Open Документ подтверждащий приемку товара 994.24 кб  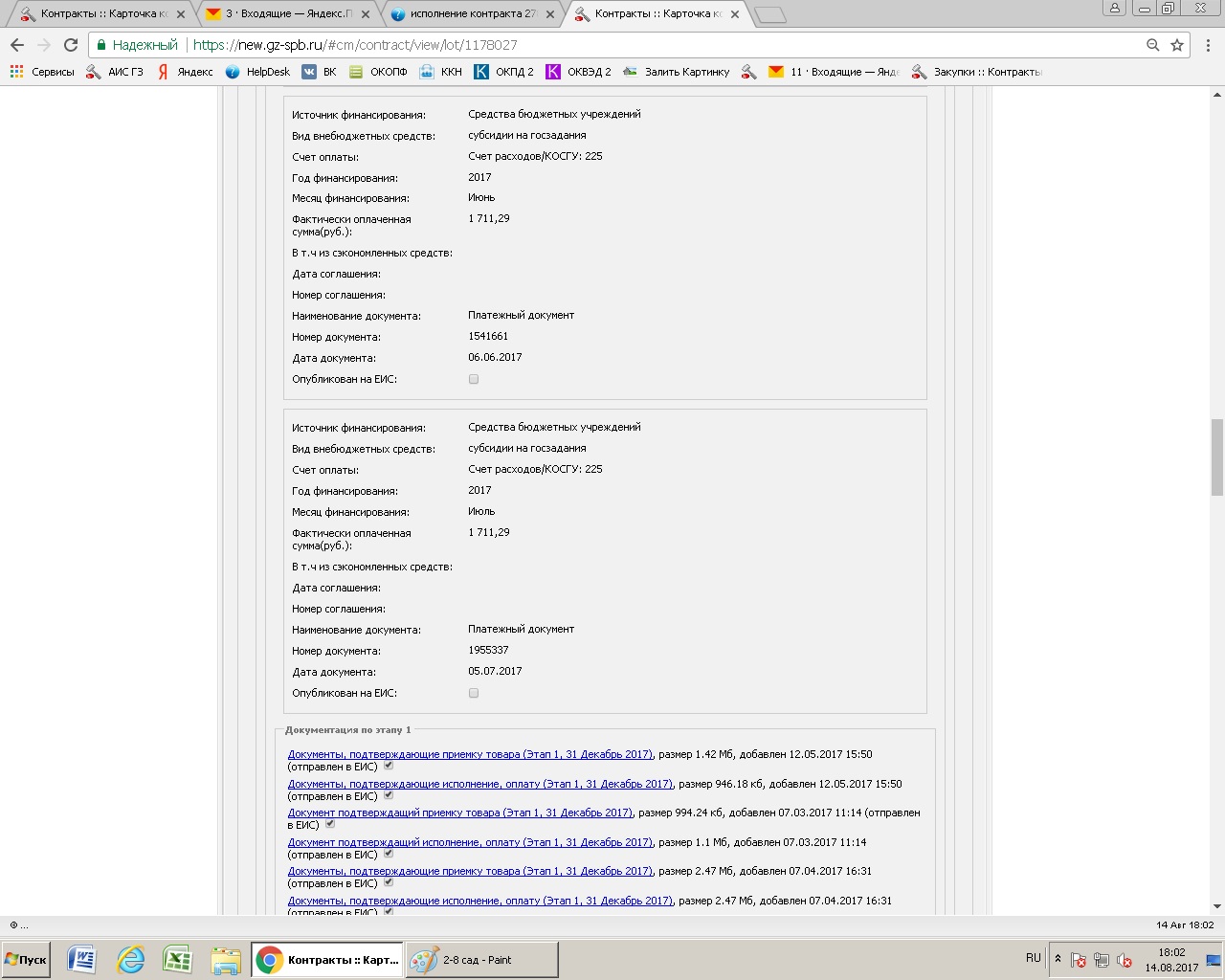tap(460, 813)
